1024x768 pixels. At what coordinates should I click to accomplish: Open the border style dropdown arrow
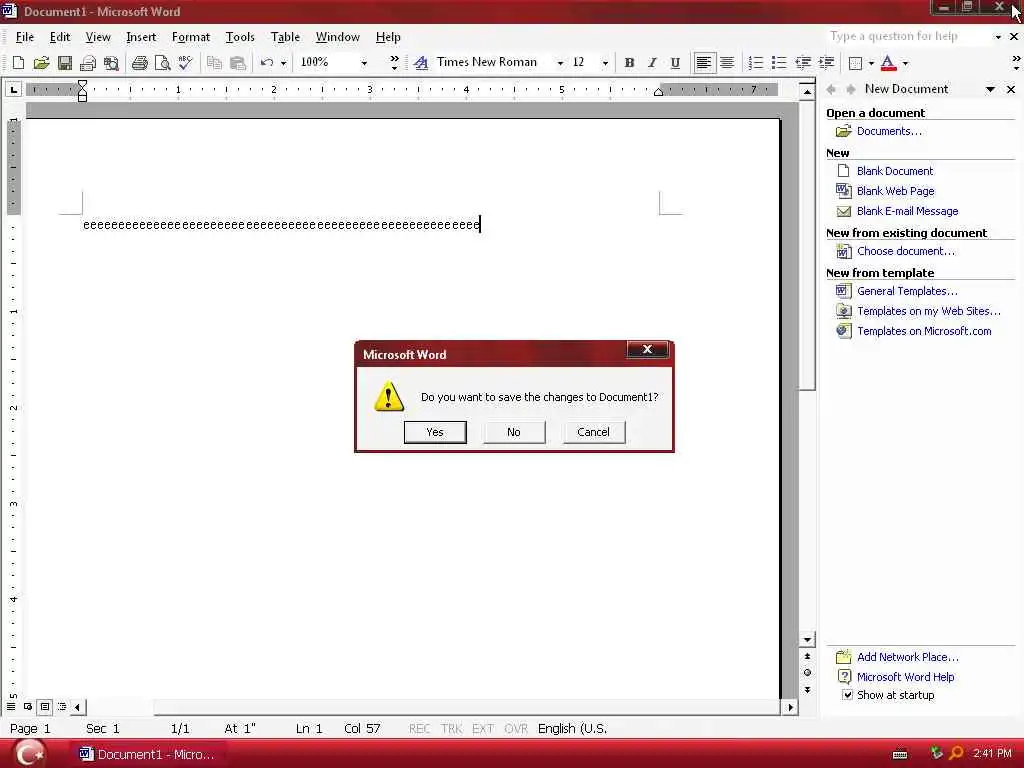(871, 63)
